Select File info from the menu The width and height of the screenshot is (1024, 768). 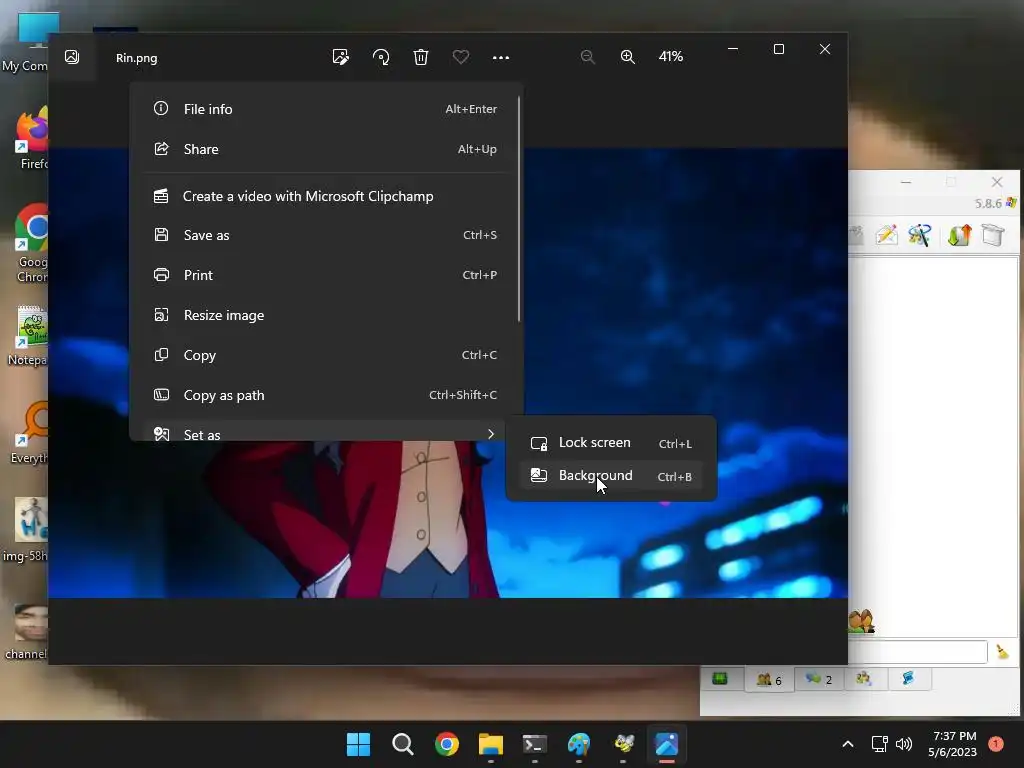point(325,109)
